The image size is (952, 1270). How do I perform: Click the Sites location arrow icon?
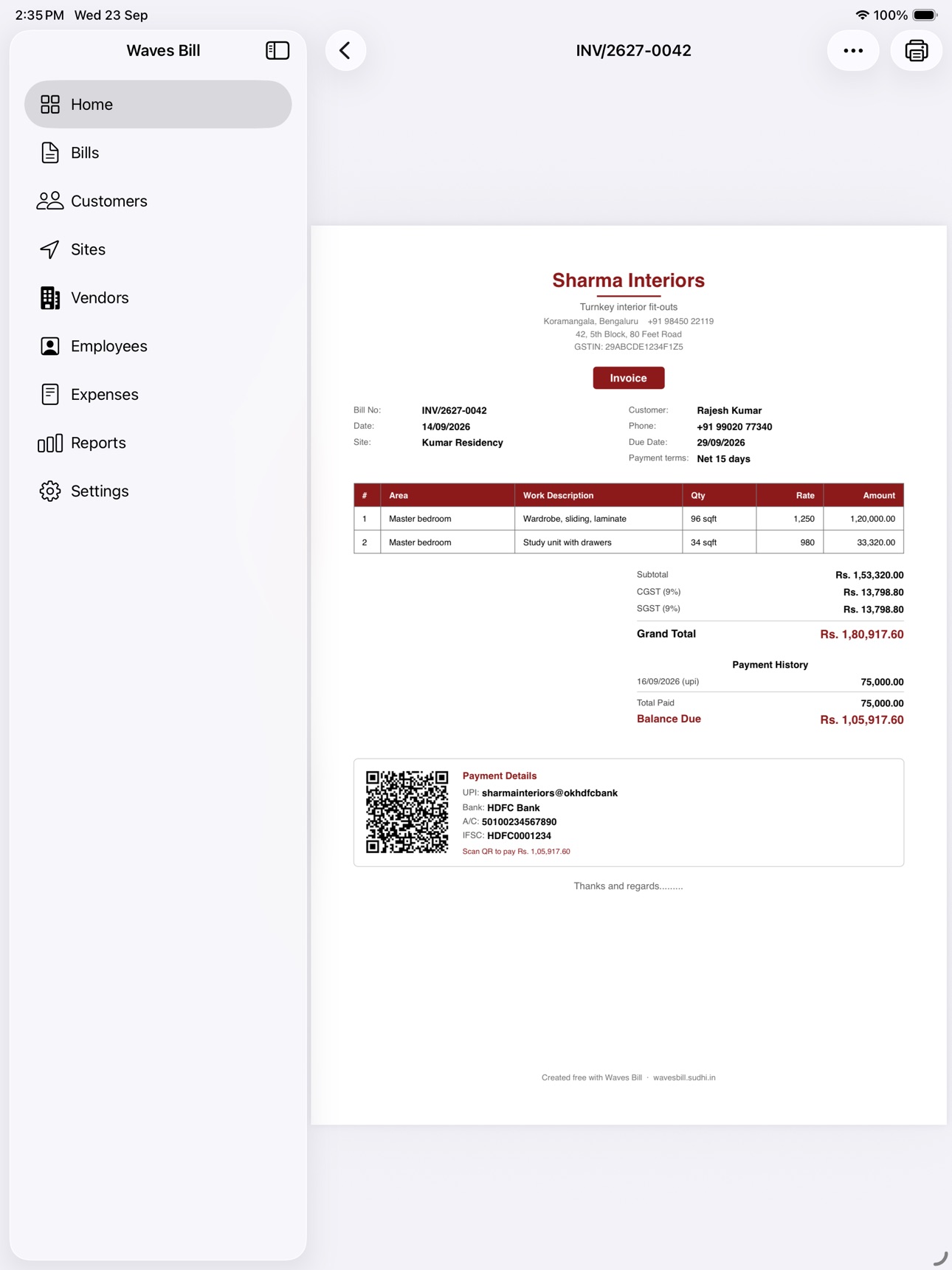tap(50, 249)
